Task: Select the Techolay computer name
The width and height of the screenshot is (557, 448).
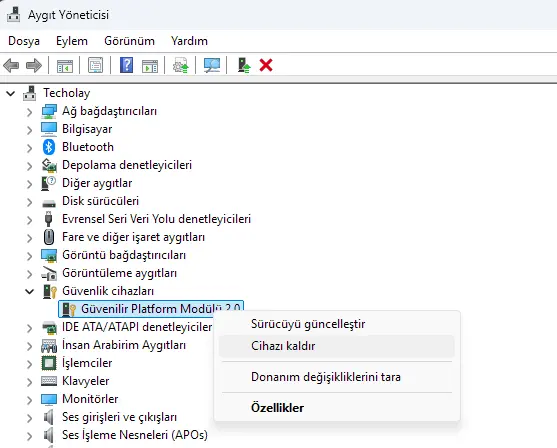Action: tap(66, 93)
